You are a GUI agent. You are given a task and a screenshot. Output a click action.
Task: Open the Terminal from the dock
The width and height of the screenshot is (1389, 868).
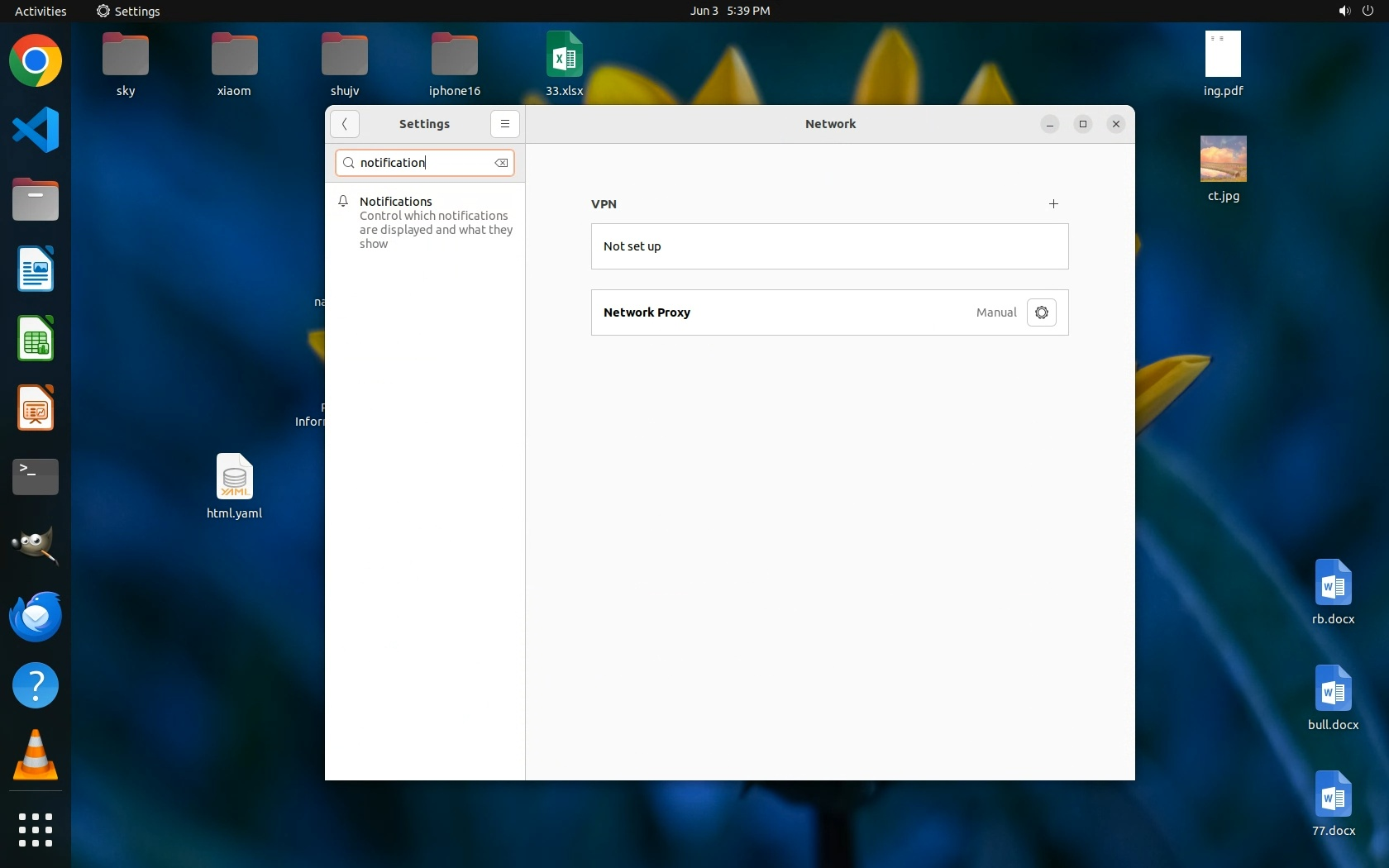click(36, 477)
